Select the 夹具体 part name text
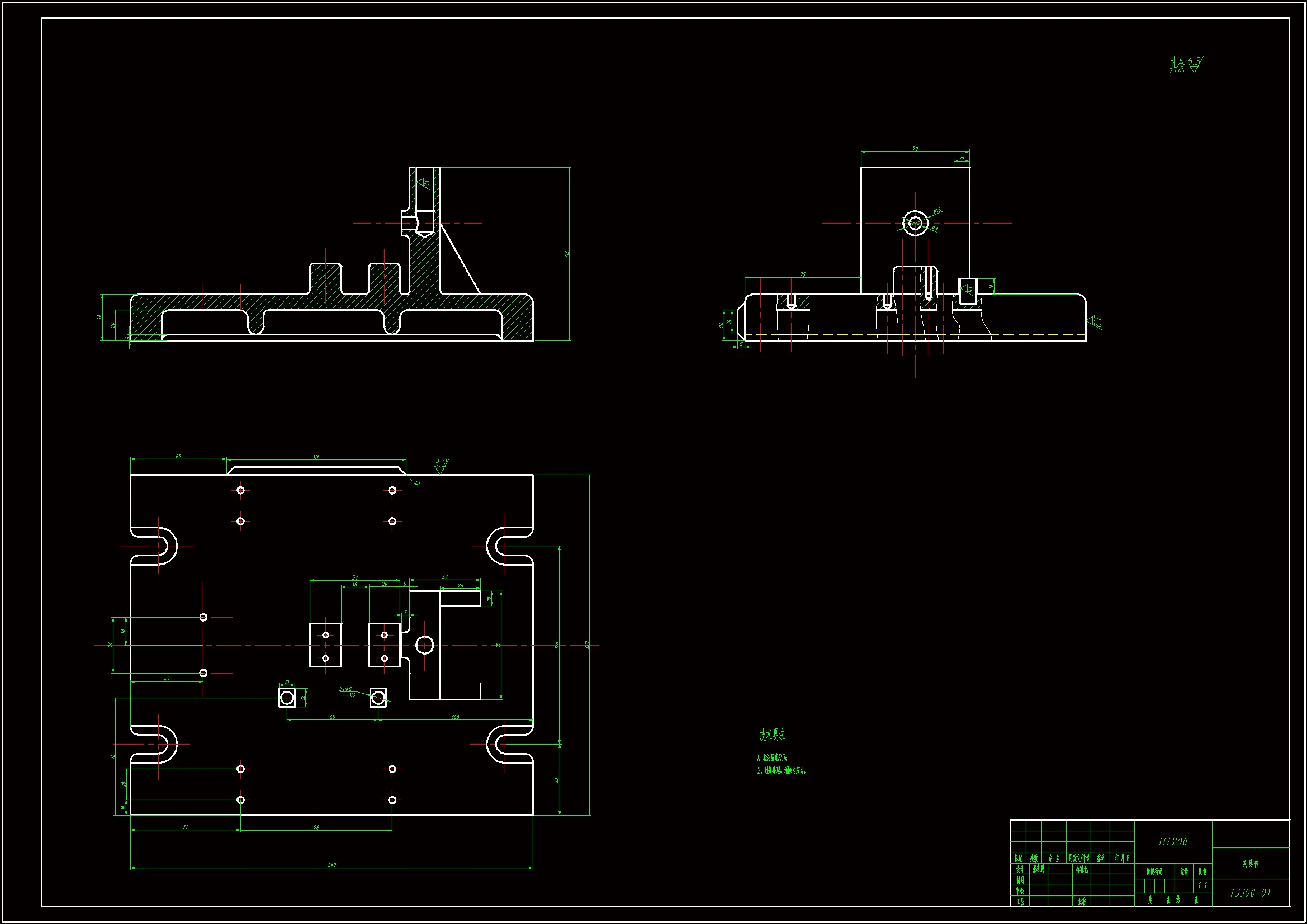This screenshot has width=1307, height=924. click(1250, 864)
